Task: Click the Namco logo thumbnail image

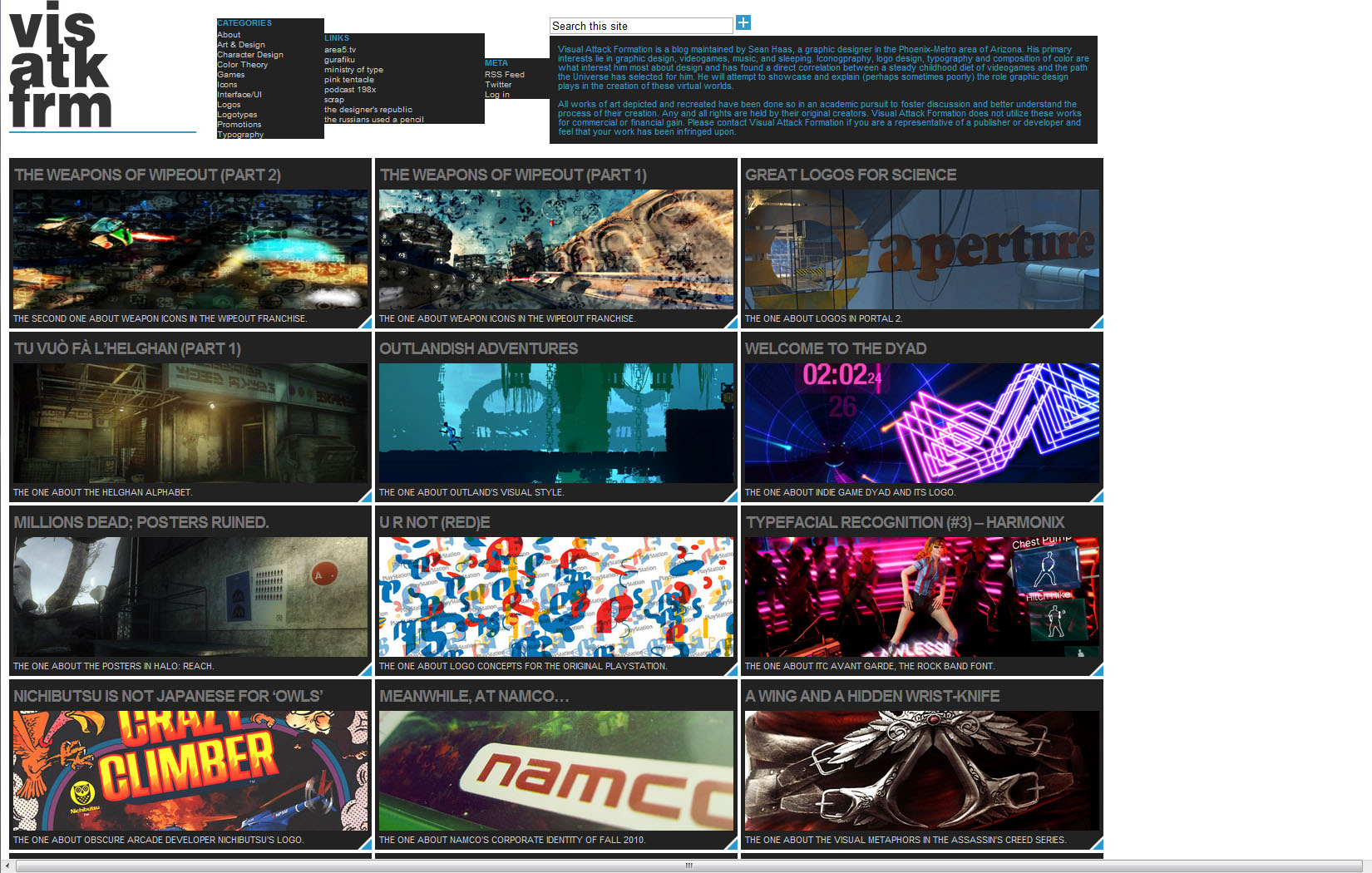Action: click(x=555, y=770)
